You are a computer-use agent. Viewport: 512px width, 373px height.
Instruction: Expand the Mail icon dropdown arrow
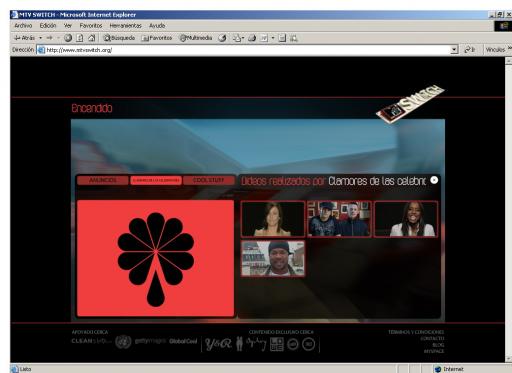click(x=243, y=38)
